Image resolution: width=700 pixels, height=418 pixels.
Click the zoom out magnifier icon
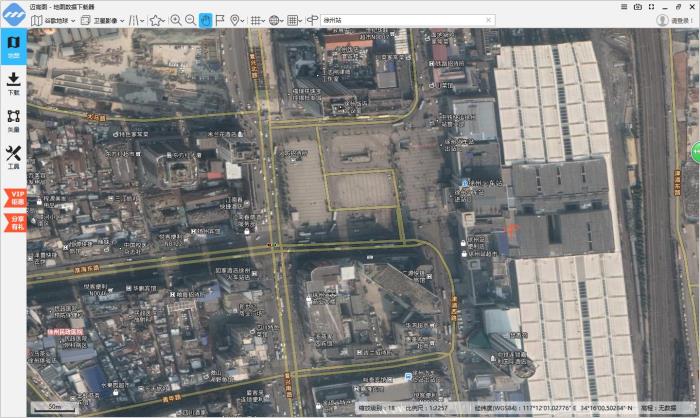point(190,20)
